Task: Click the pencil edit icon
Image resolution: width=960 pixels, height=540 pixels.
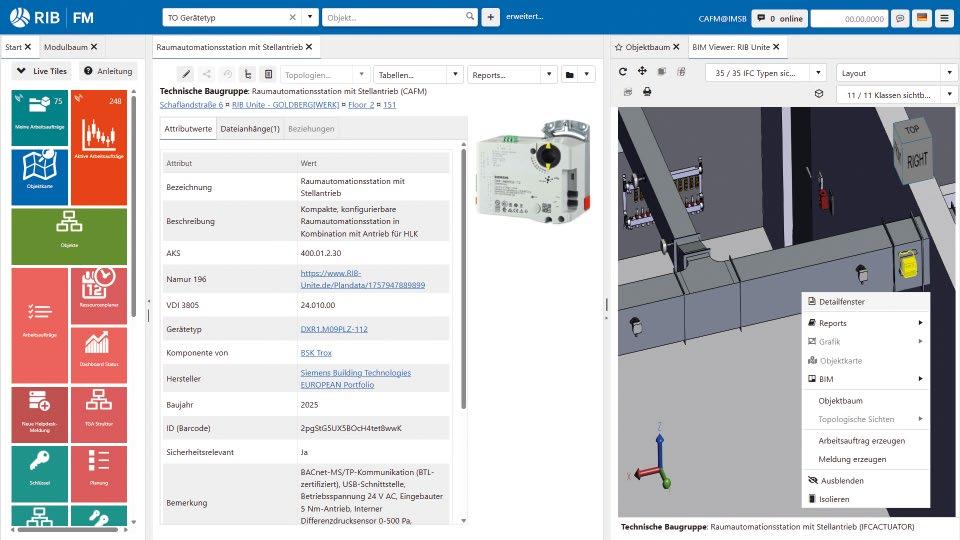Action: (x=186, y=75)
